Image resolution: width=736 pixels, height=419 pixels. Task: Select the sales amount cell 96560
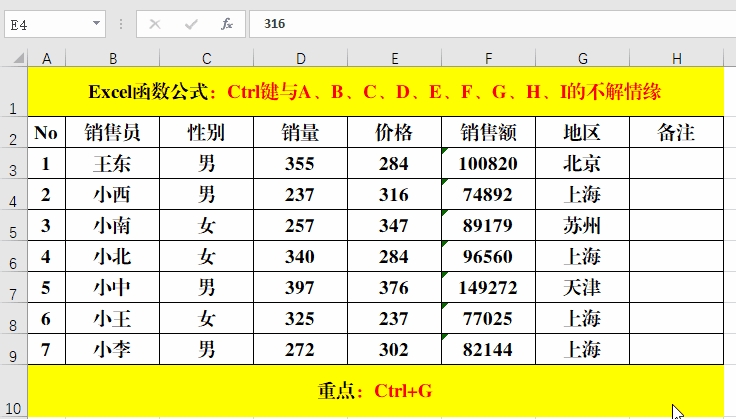pyautogui.click(x=488, y=256)
